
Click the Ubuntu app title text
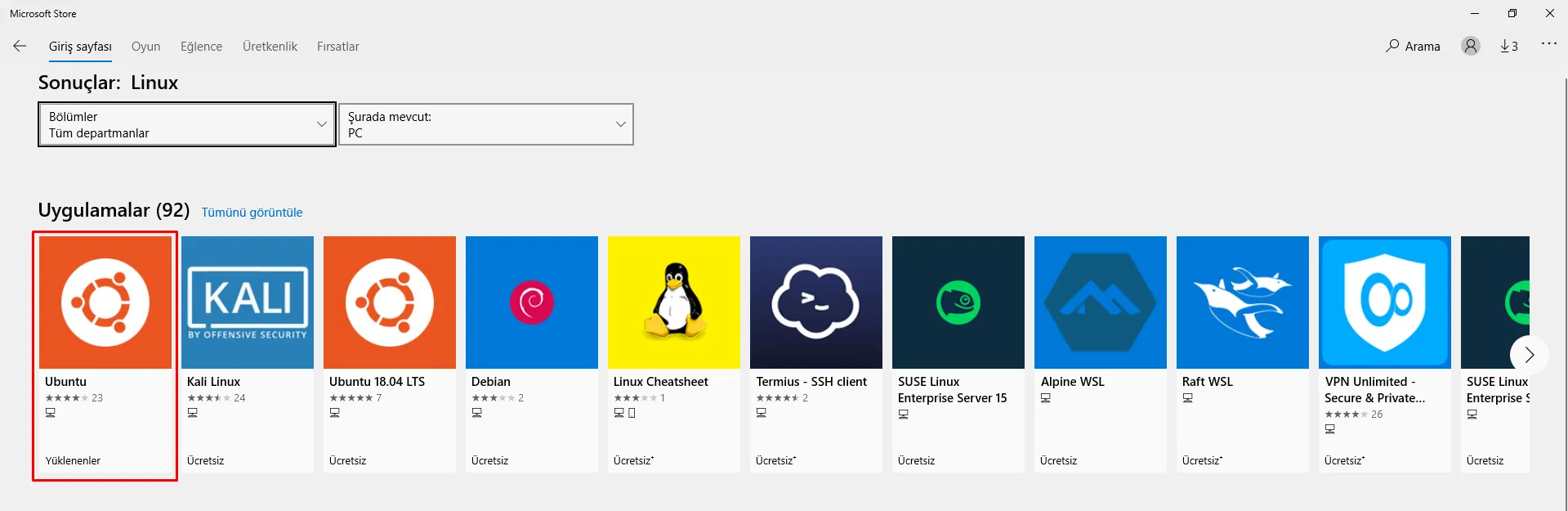65,382
